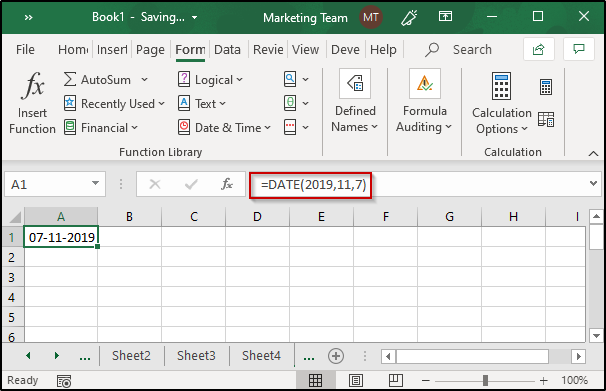Open the Sheet4 tab
Screen dimensions: 606x391
coord(261,355)
